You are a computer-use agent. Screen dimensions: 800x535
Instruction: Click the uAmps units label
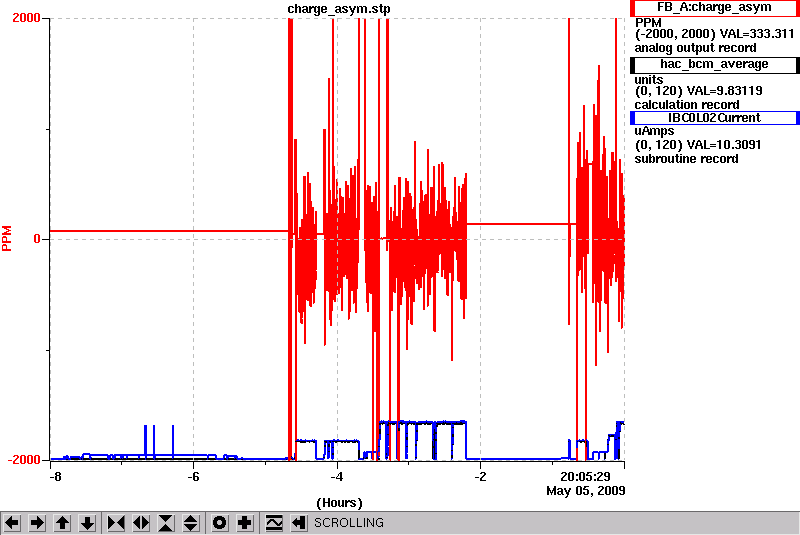pyautogui.click(x=655, y=131)
